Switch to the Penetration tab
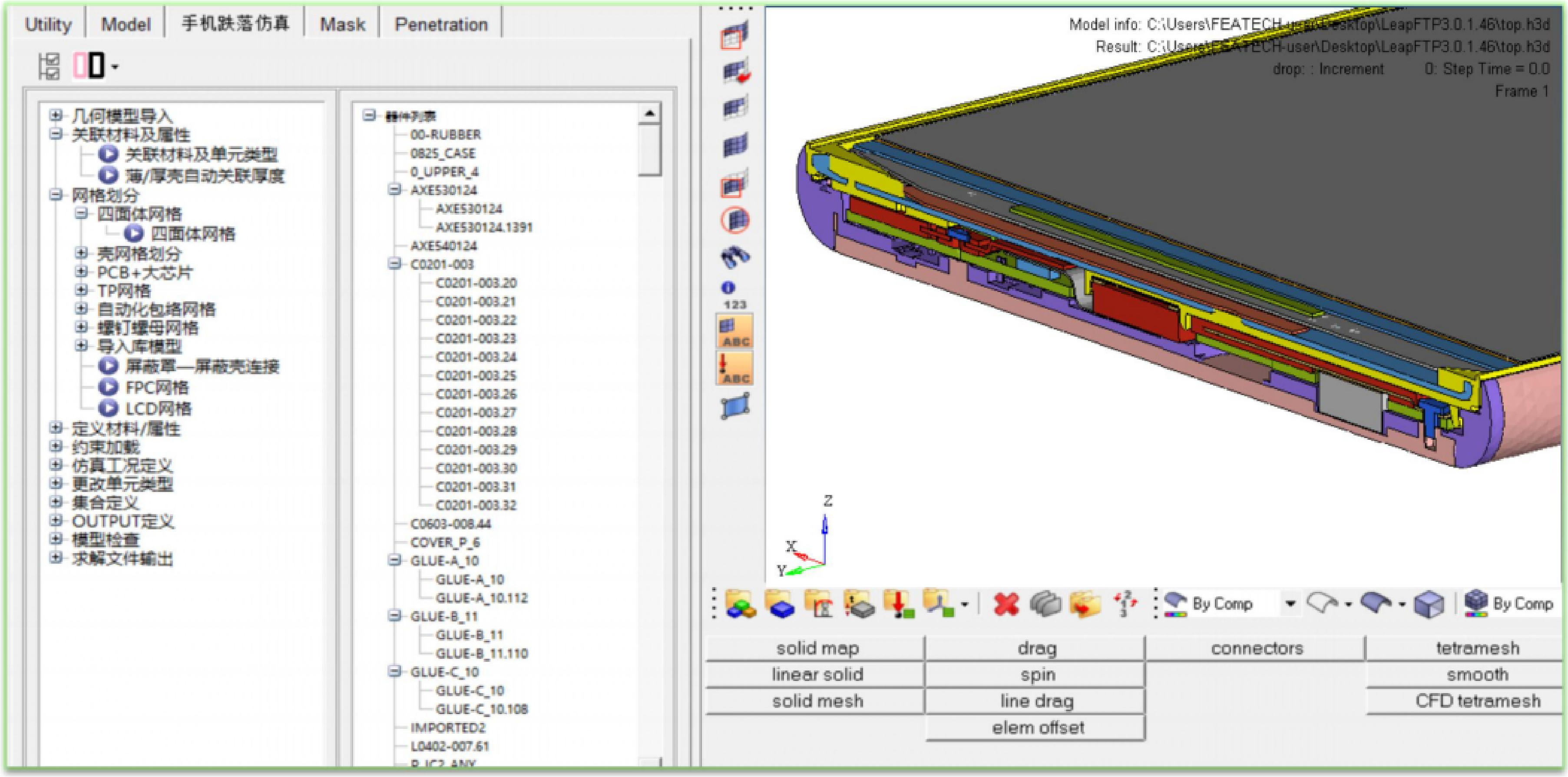The image size is (1568, 777). 441,24
